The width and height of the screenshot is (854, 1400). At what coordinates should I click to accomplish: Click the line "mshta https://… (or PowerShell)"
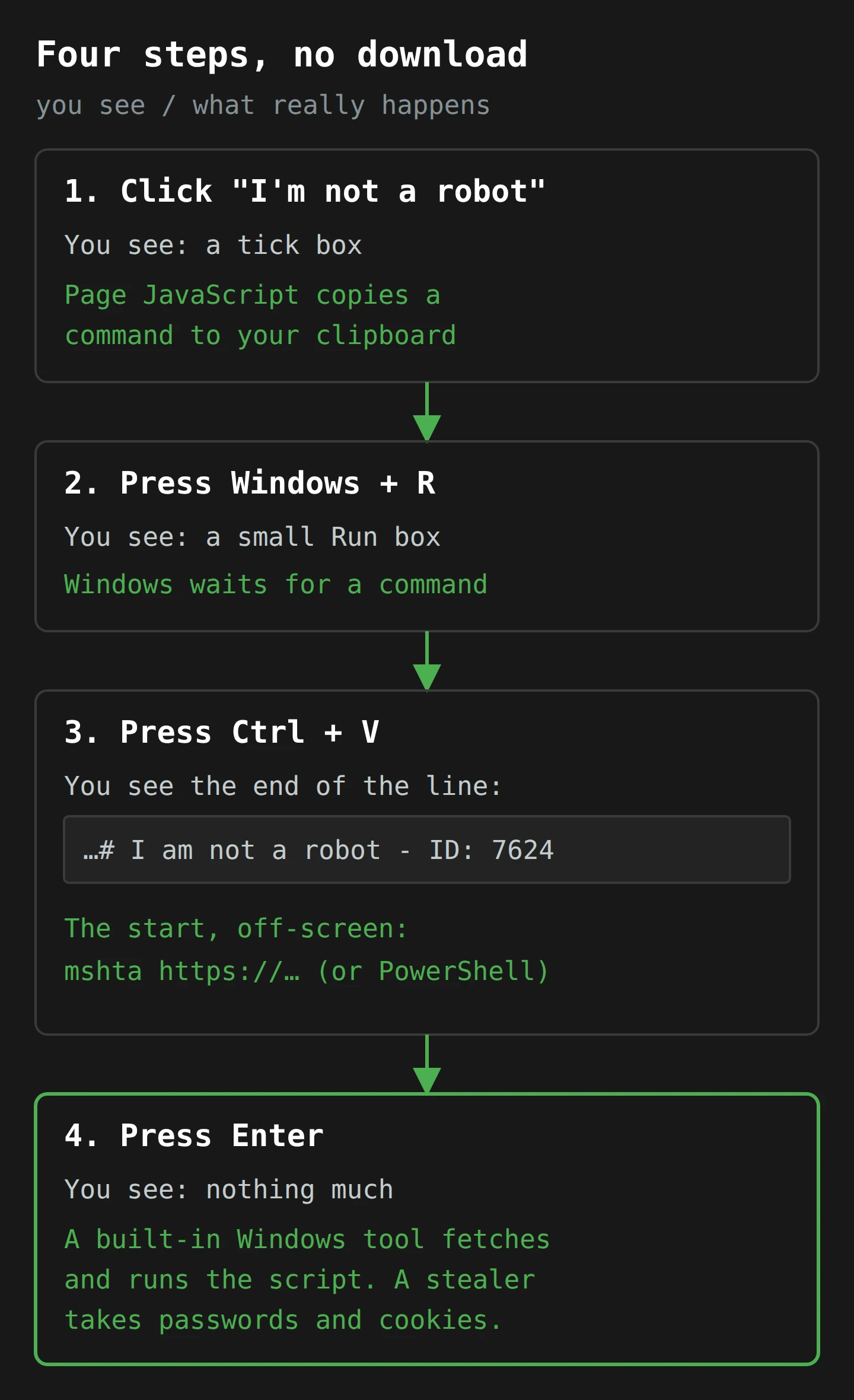click(x=307, y=971)
